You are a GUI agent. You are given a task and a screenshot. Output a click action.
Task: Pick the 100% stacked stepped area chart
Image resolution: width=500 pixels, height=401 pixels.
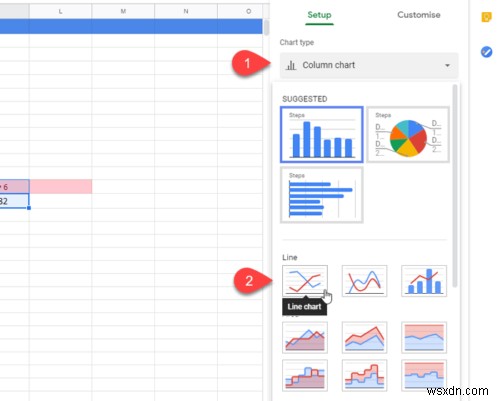coord(424,375)
